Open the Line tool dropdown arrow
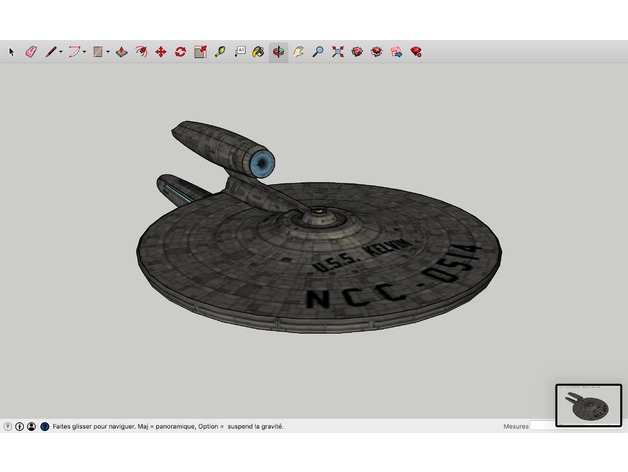The image size is (628, 472). (x=61, y=52)
